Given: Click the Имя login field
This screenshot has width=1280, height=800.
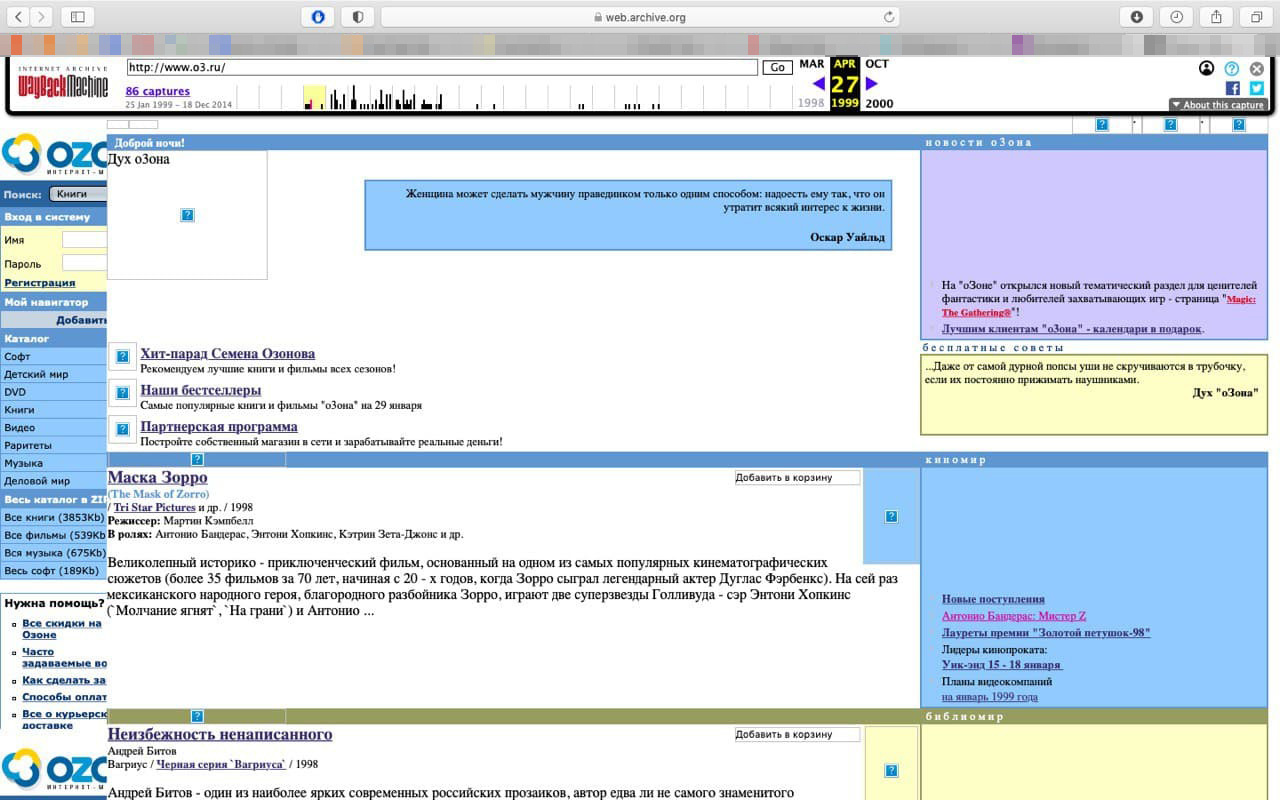Looking at the screenshot, I should point(84,240).
